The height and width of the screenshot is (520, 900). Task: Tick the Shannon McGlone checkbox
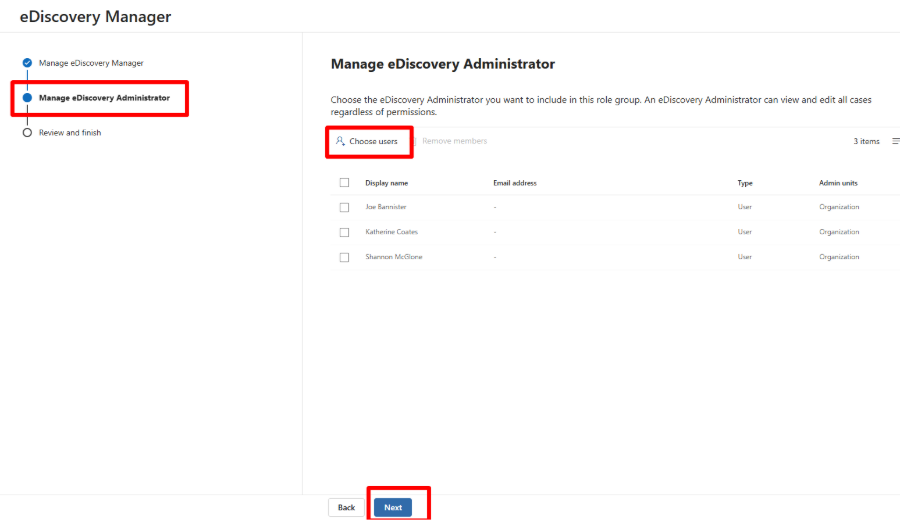[x=344, y=257]
